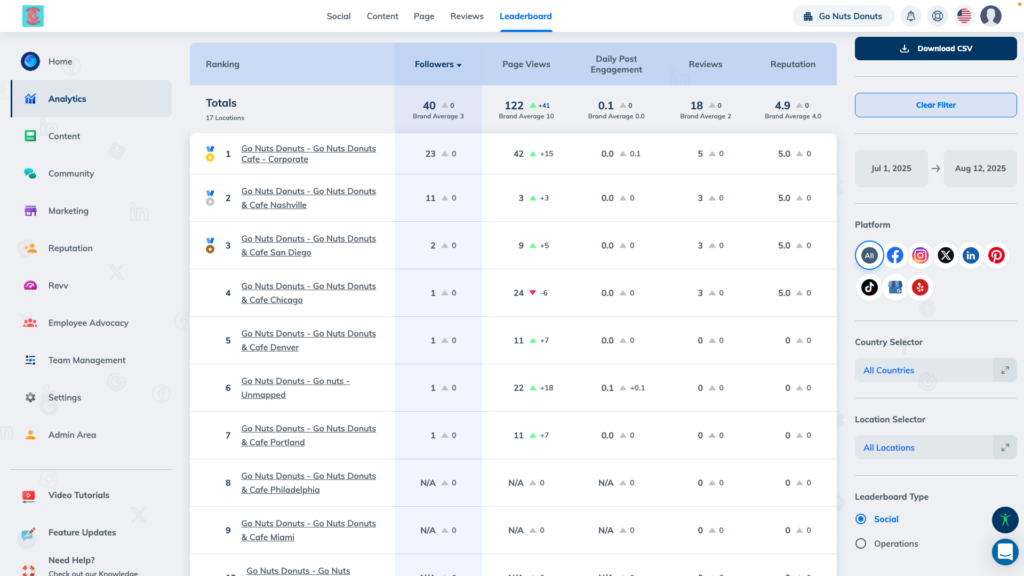Click gold medal icon for rank 1
The width and height of the screenshot is (1024, 576).
[210, 154]
